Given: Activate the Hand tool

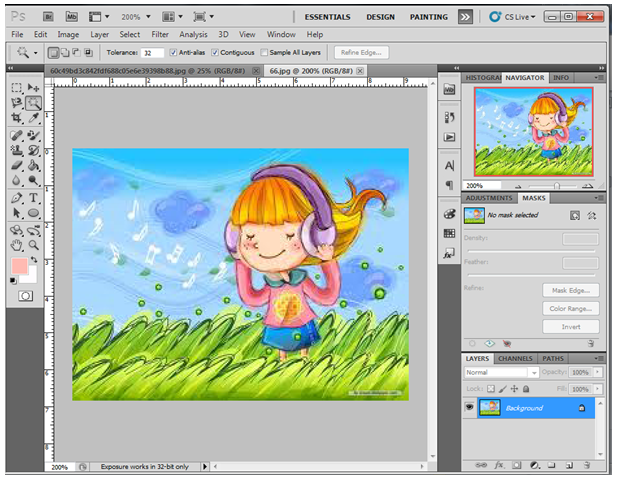Looking at the screenshot, I should coord(17,244).
